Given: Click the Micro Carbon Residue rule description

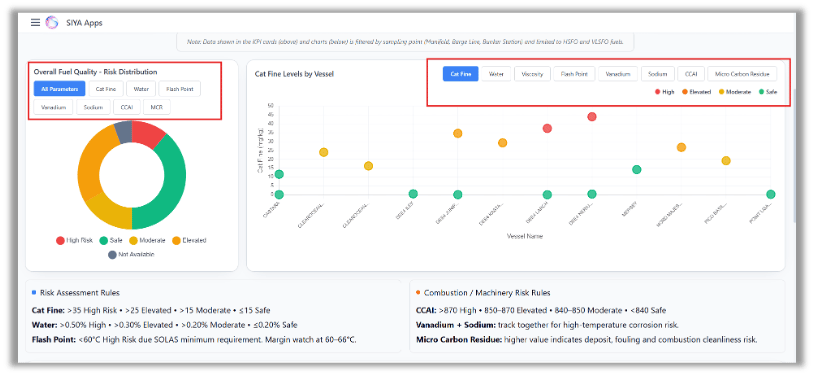Looking at the screenshot, I should [x=587, y=340].
